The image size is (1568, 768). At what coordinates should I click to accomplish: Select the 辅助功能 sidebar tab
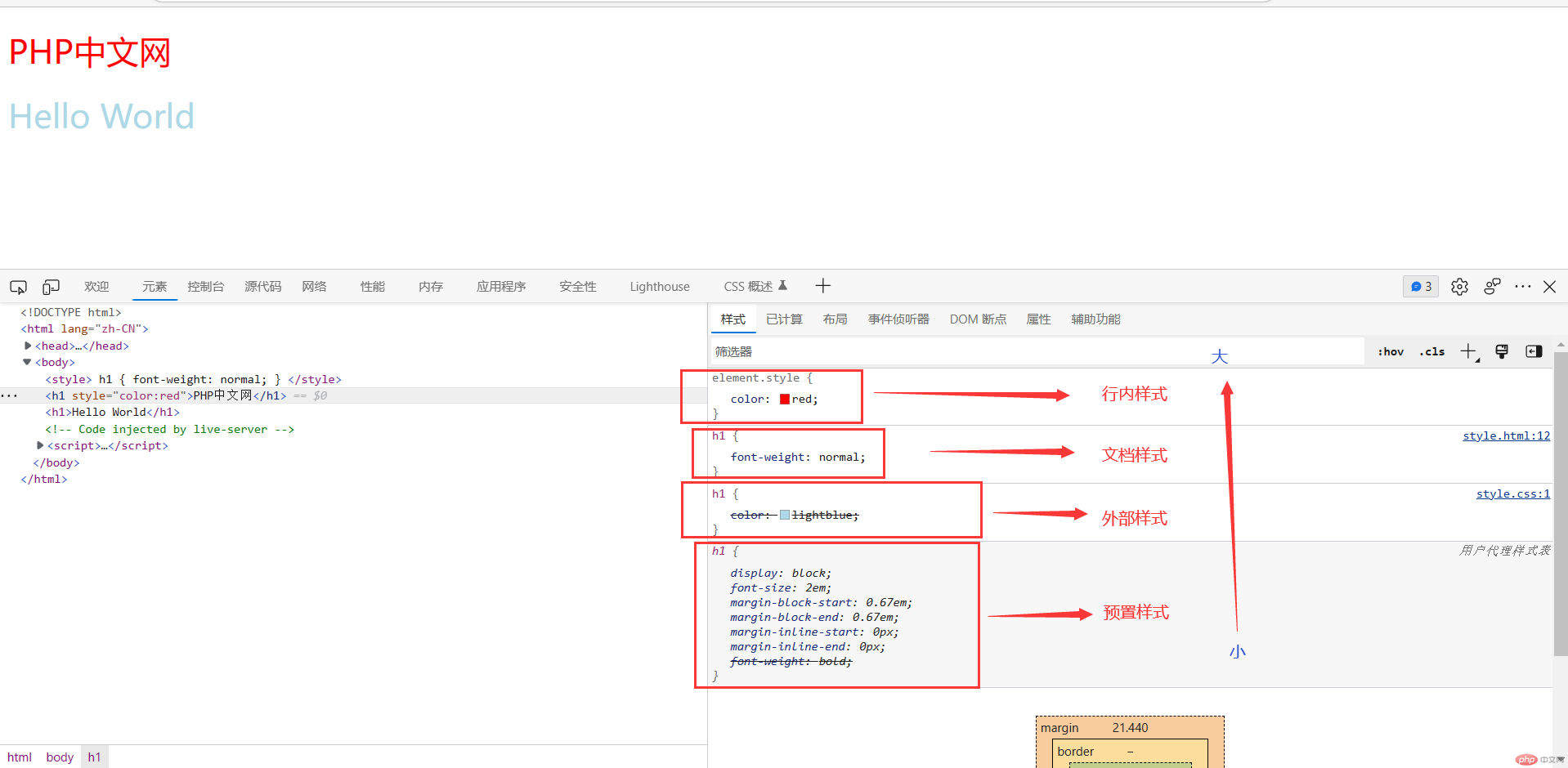pos(1095,319)
